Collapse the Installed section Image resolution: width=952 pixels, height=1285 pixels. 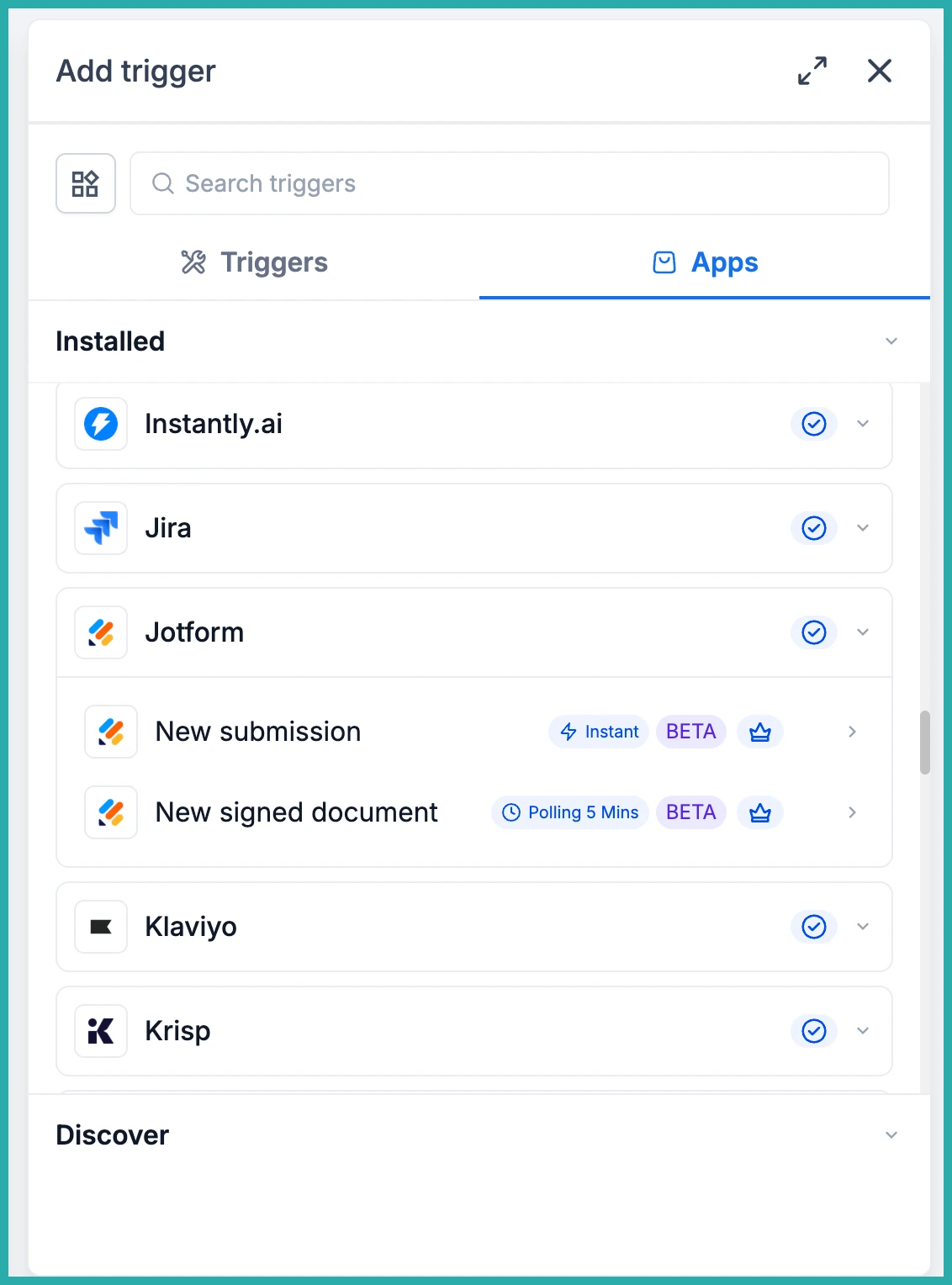coord(891,341)
